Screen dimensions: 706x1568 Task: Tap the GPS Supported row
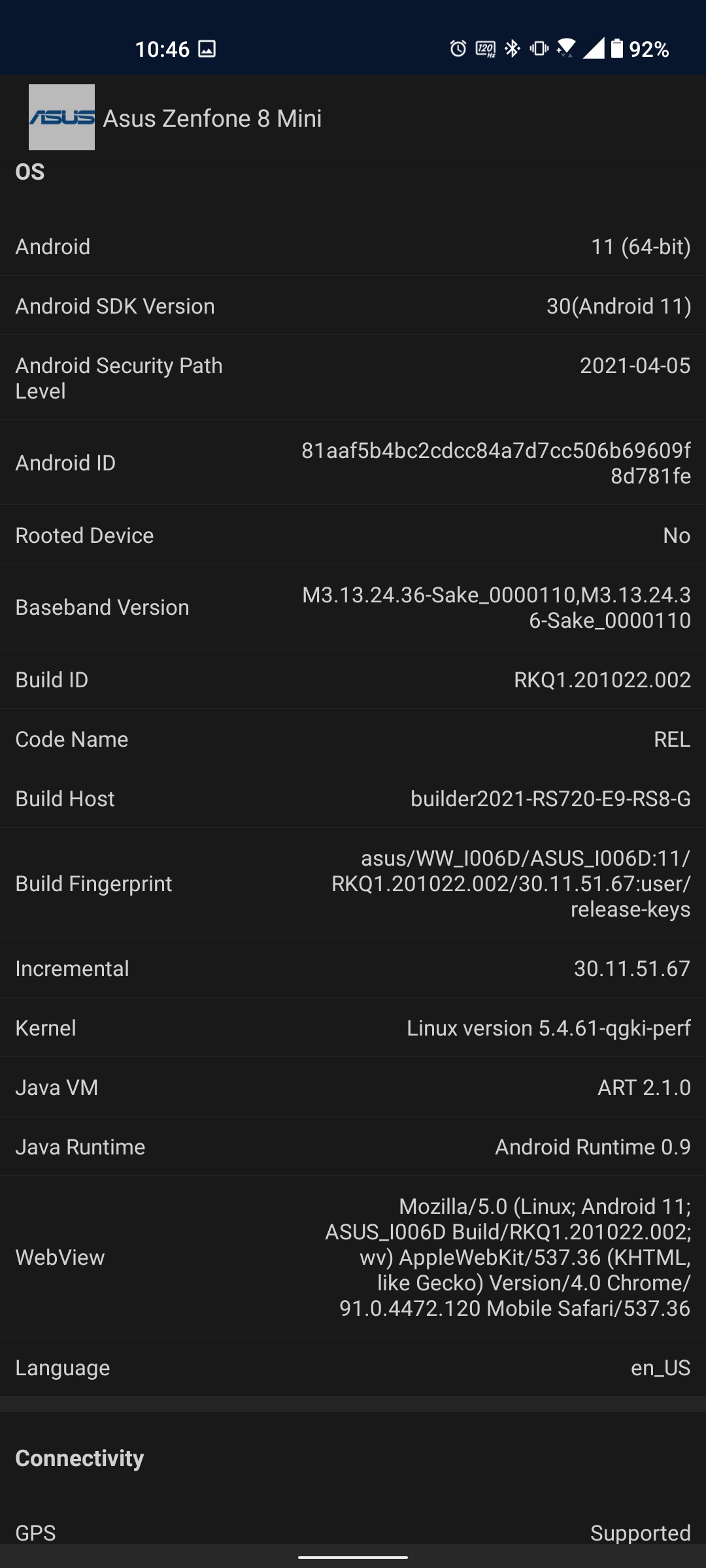[x=353, y=1531]
